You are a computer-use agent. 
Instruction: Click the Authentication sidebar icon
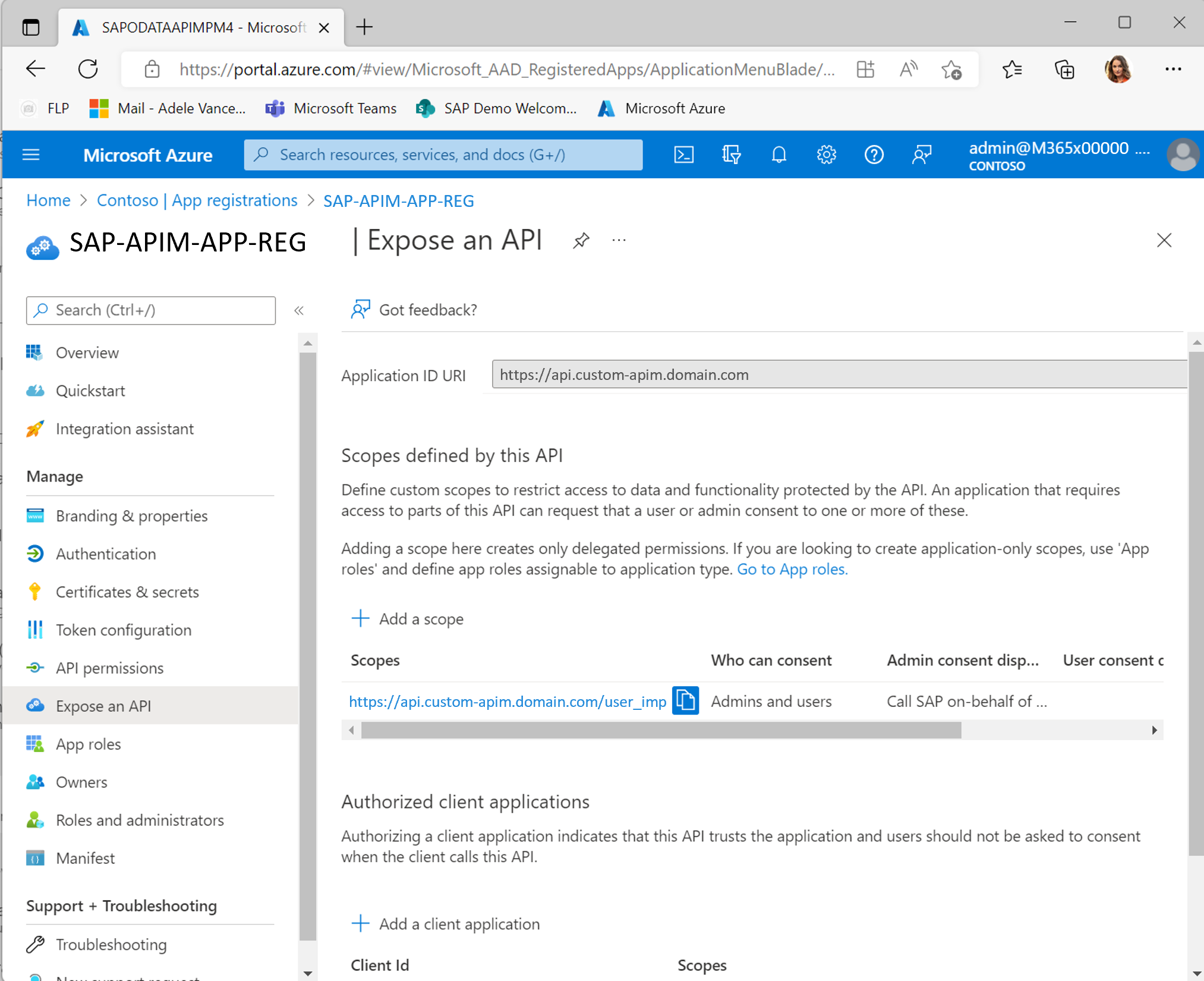point(35,553)
